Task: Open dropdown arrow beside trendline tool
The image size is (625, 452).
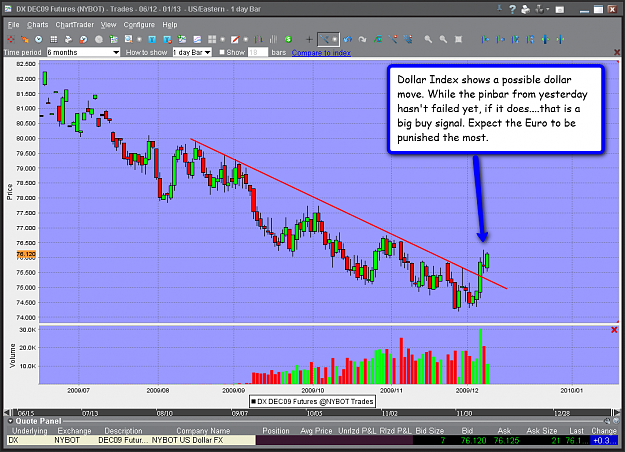Action: (335, 39)
